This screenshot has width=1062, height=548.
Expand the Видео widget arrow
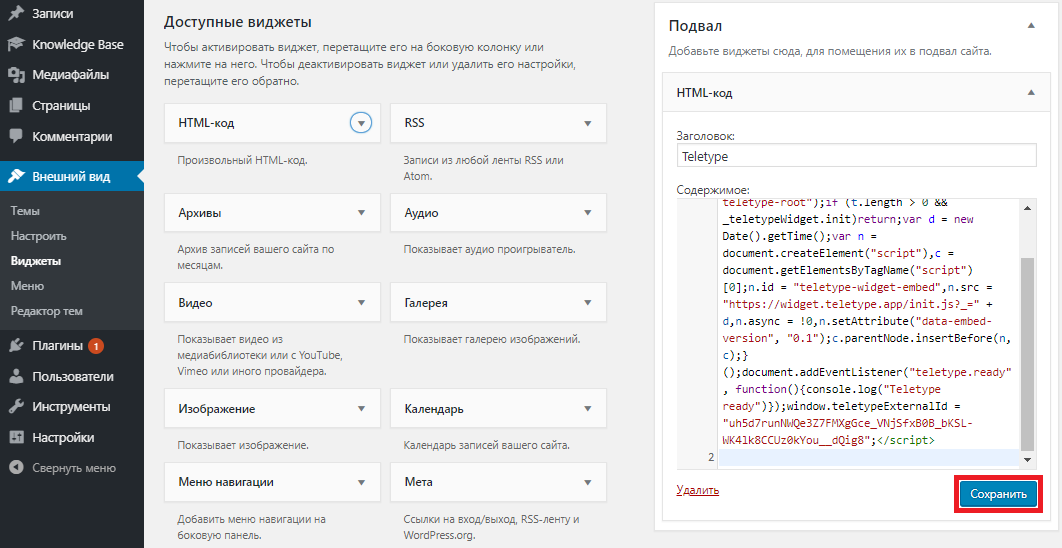361,302
